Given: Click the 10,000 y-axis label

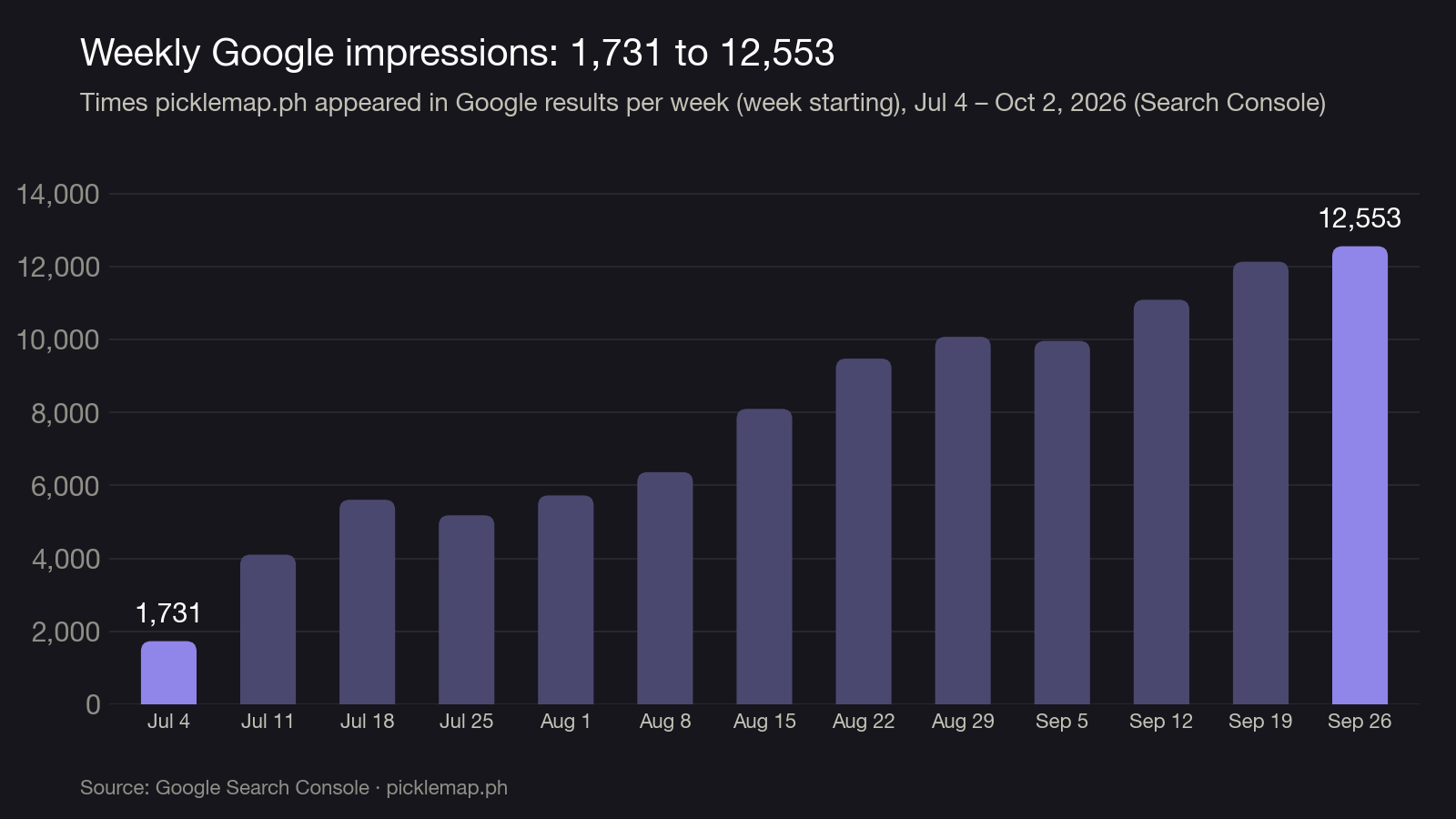Looking at the screenshot, I should tap(58, 339).
